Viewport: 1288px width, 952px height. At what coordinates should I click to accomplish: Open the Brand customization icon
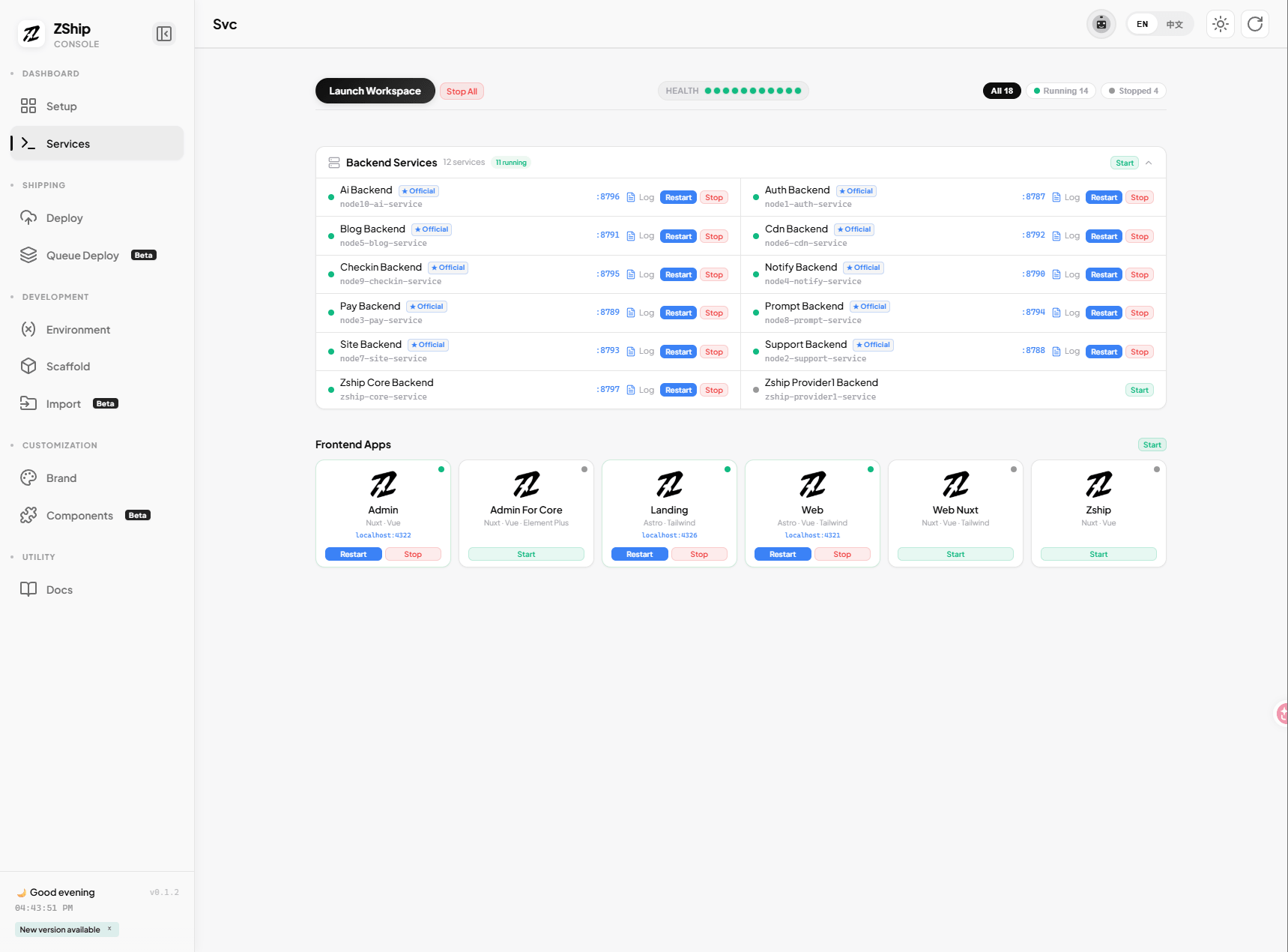[28, 477]
